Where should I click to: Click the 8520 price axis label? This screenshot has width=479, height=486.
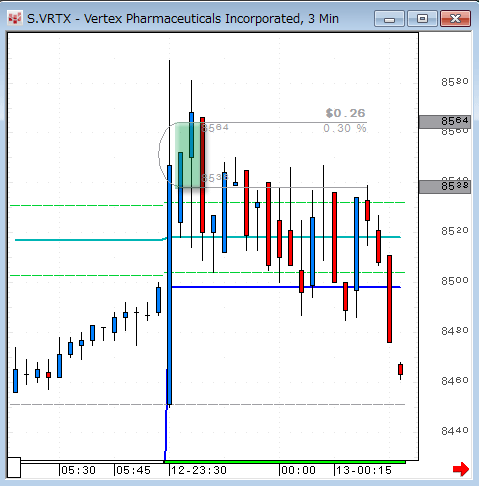tap(455, 231)
